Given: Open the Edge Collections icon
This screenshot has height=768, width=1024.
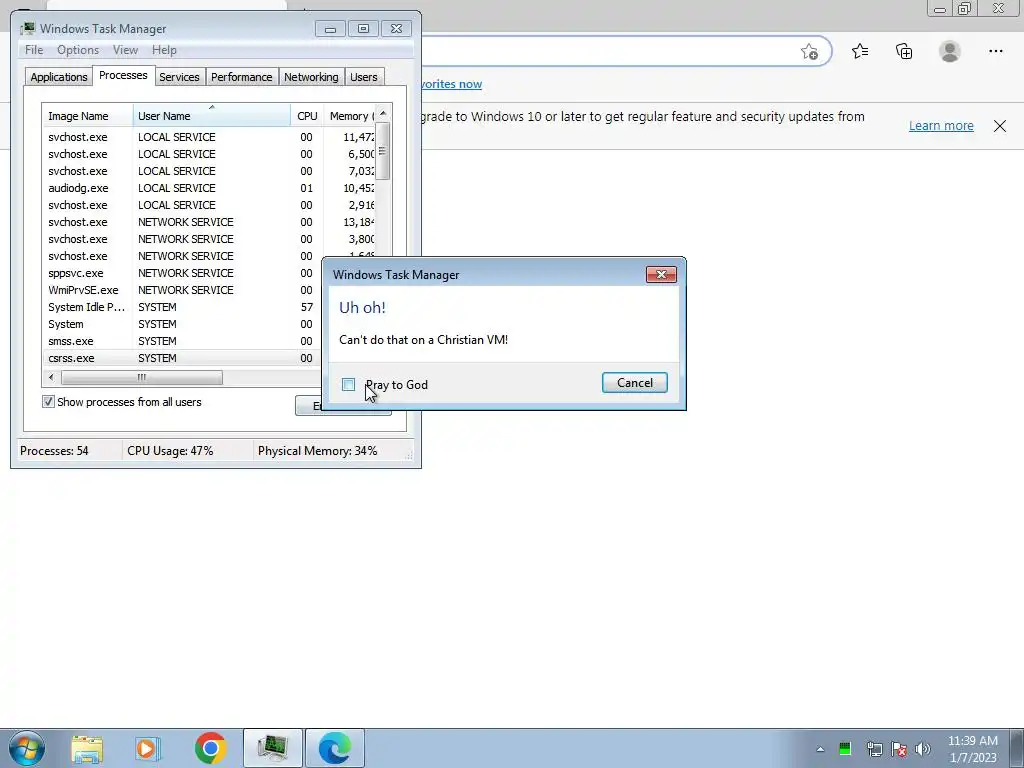Looking at the screenshot, I should click(x=904, y=51).
